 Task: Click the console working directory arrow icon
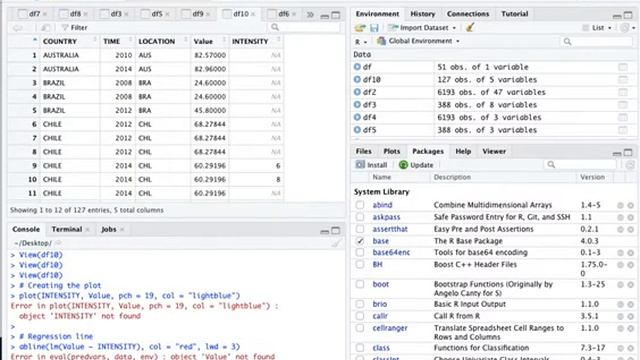click(x=58, y=243)
